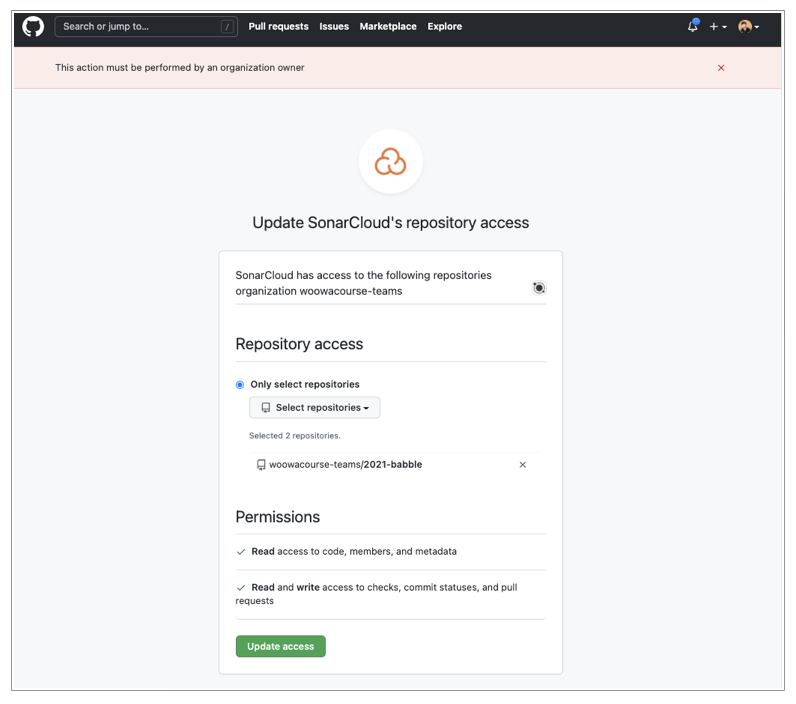This screenshot has width=796, height=704.
Task: Check the notifications bell icon
Action: pos(693,26)
